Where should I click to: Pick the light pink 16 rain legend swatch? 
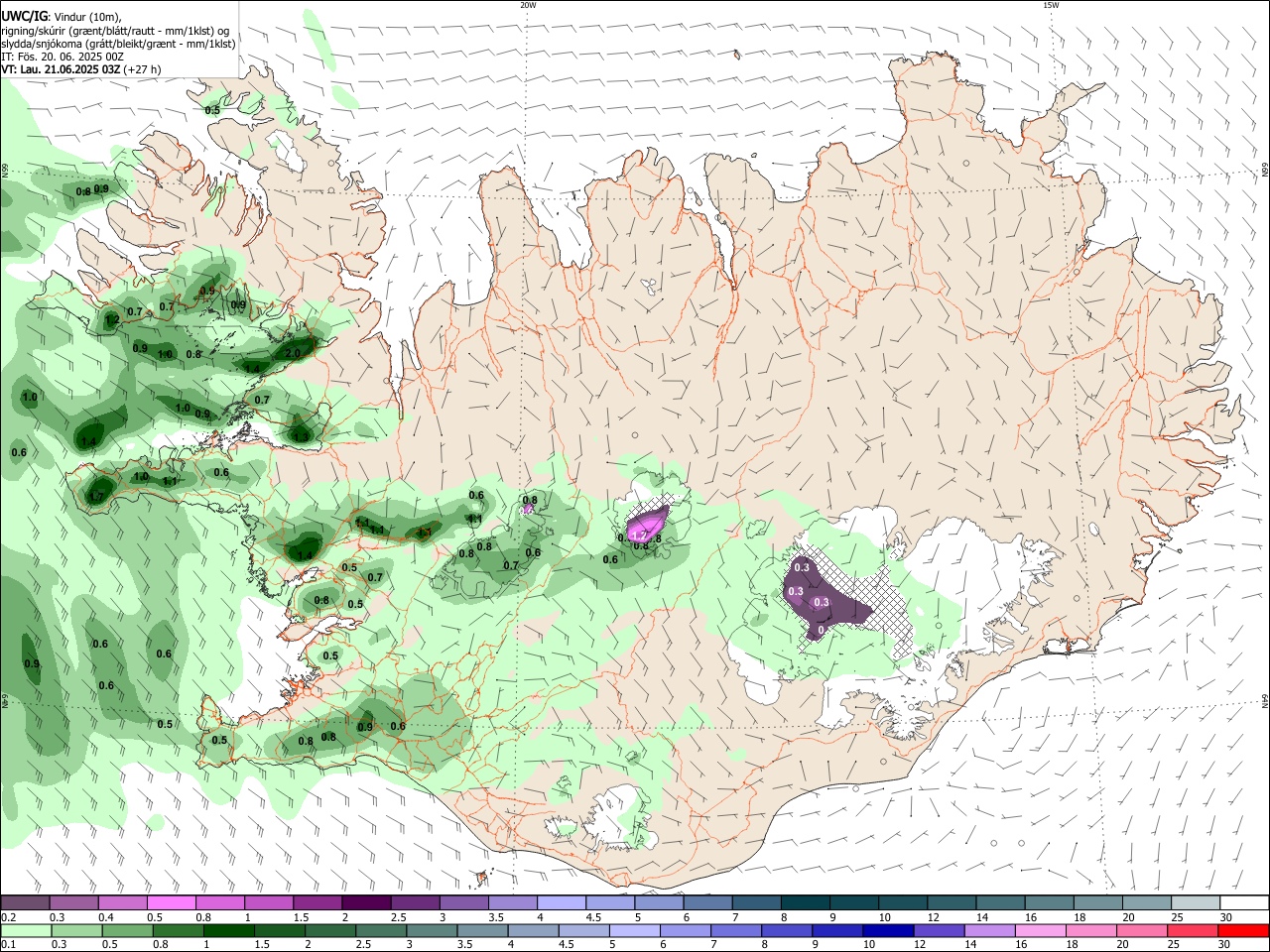coord(1040,930)
